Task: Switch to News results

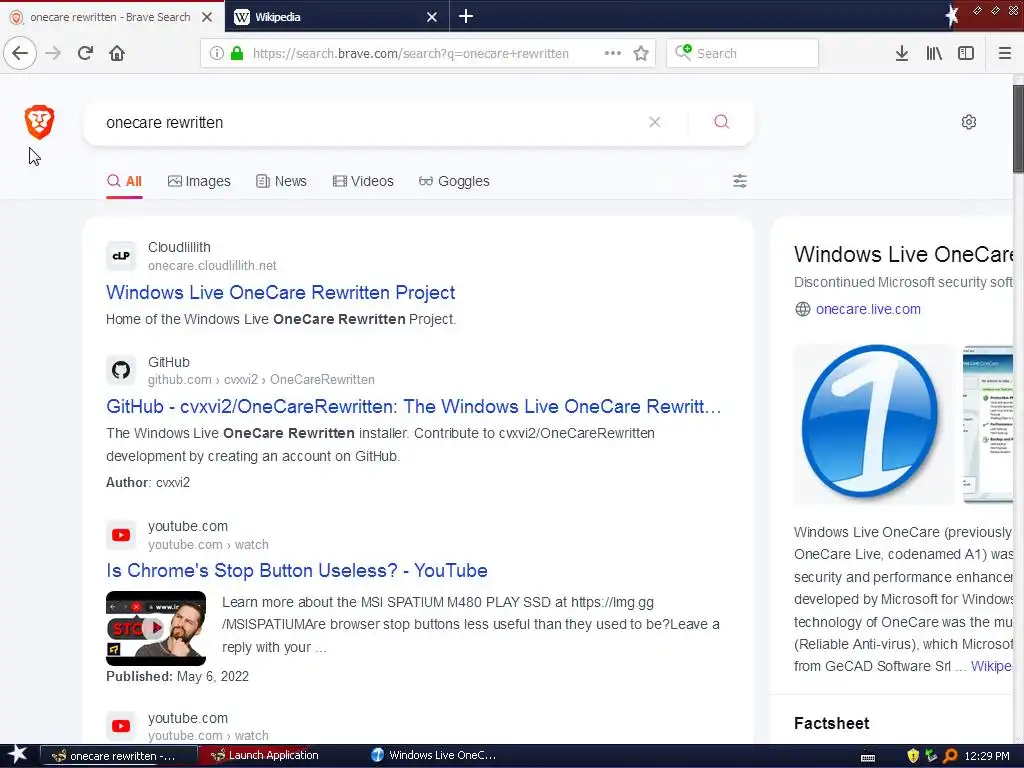Action: pyautogui.click(x=281, y=181)
